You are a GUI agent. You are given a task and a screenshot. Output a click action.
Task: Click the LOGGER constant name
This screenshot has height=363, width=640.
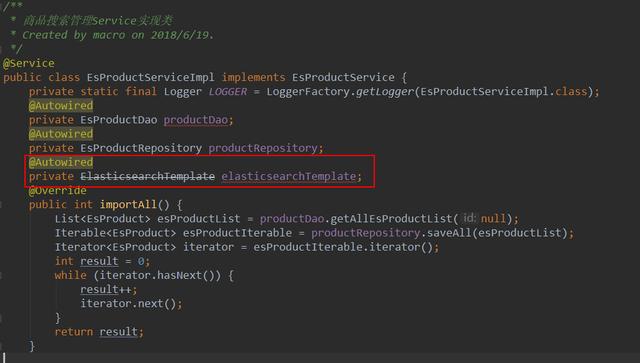(228, 91)
